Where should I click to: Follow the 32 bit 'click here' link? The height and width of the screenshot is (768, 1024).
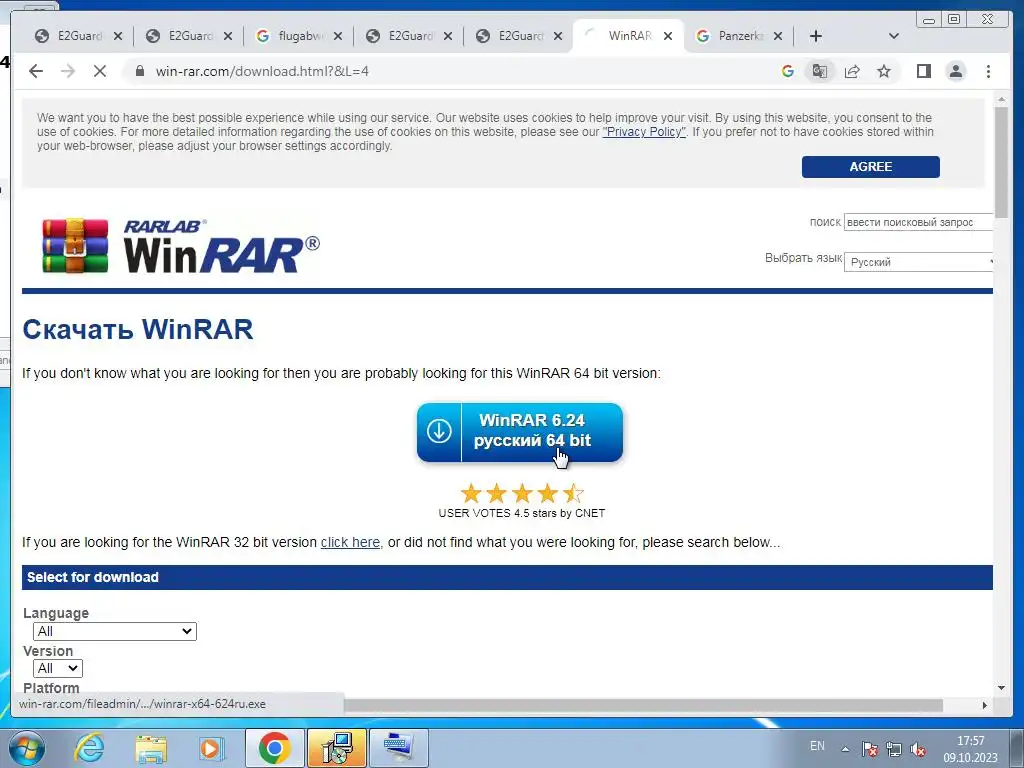pos(350,542)
